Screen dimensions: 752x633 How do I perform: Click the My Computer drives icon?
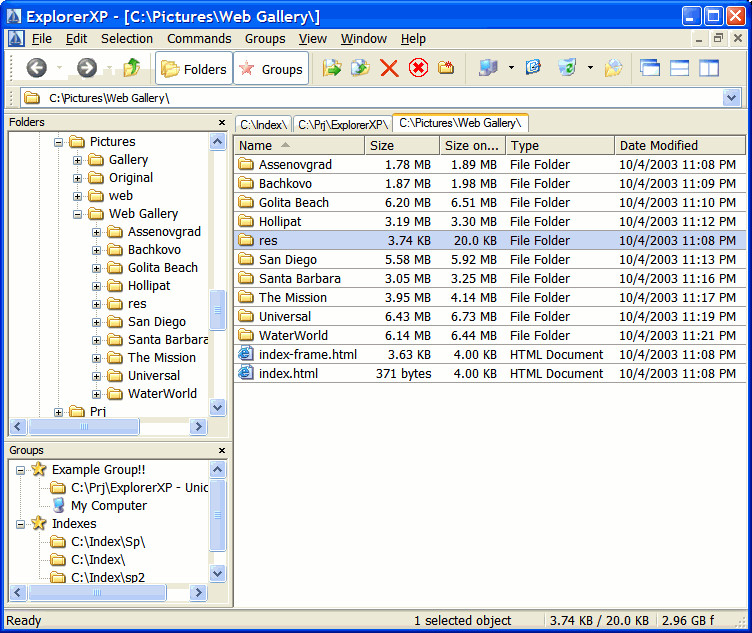point(488,68)
